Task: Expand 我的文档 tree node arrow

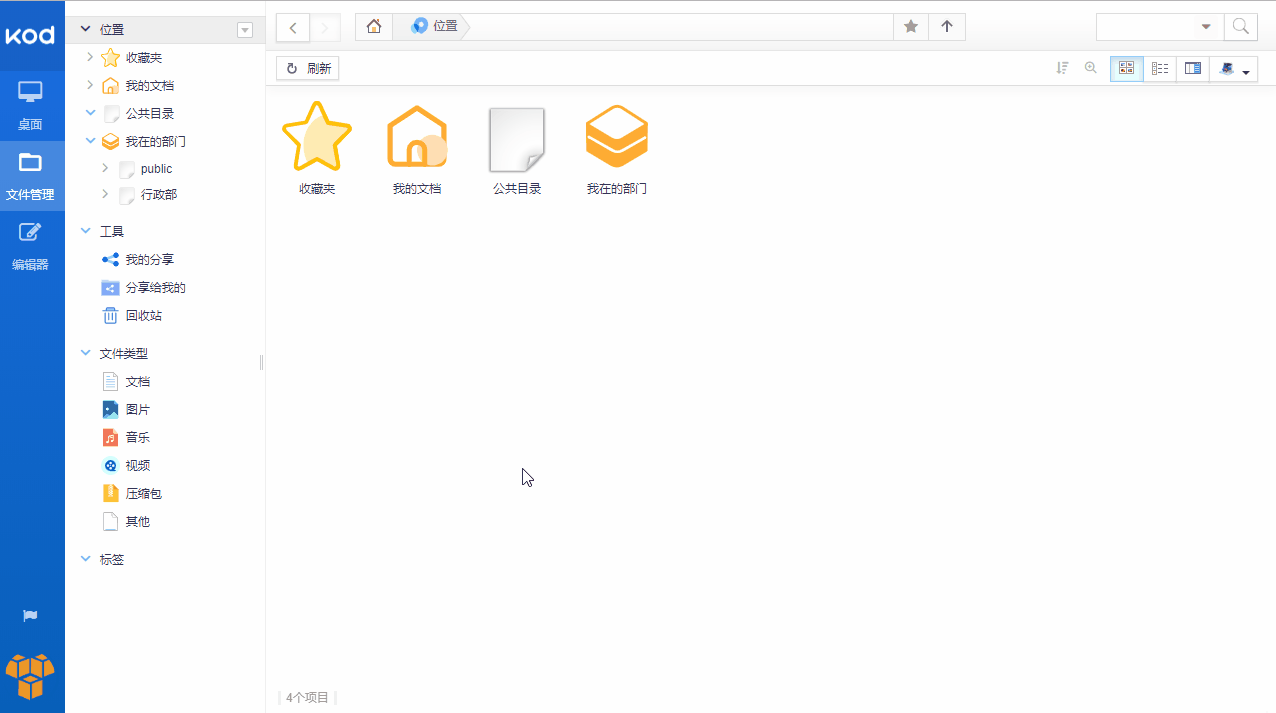Action: (90, 85)
